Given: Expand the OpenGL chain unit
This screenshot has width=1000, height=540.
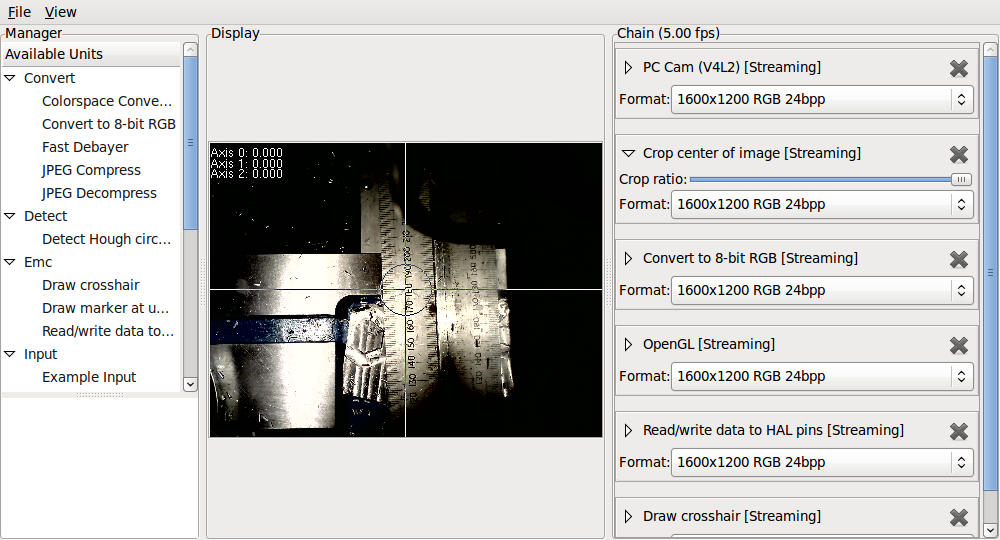Looking at the screenshot, I should coord(628,345).
